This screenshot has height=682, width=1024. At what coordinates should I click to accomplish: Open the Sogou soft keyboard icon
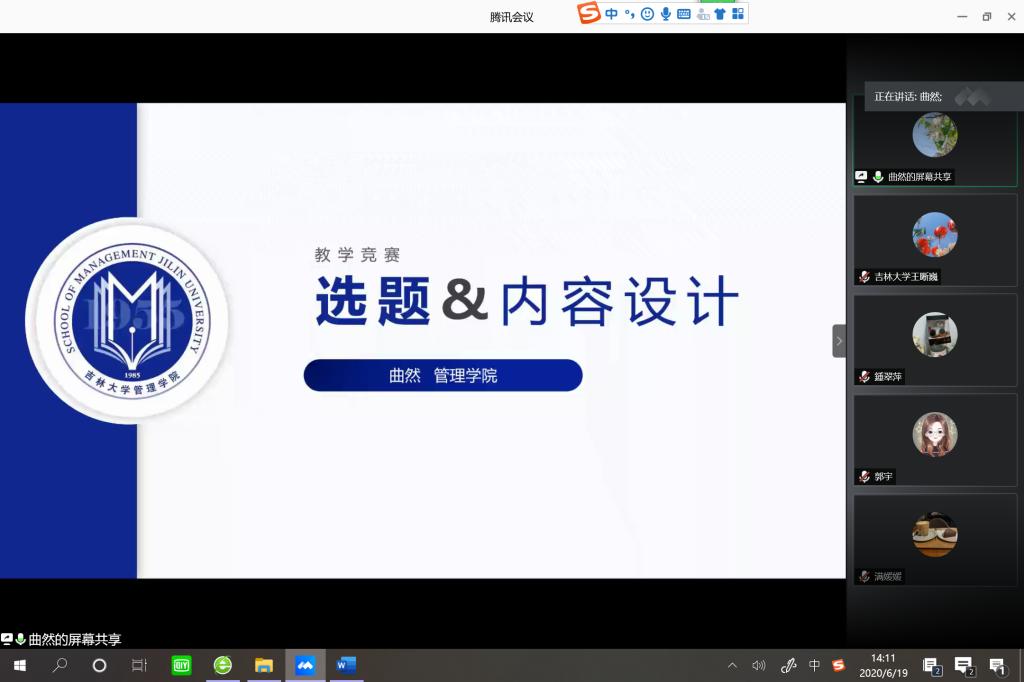pos(684,14)
